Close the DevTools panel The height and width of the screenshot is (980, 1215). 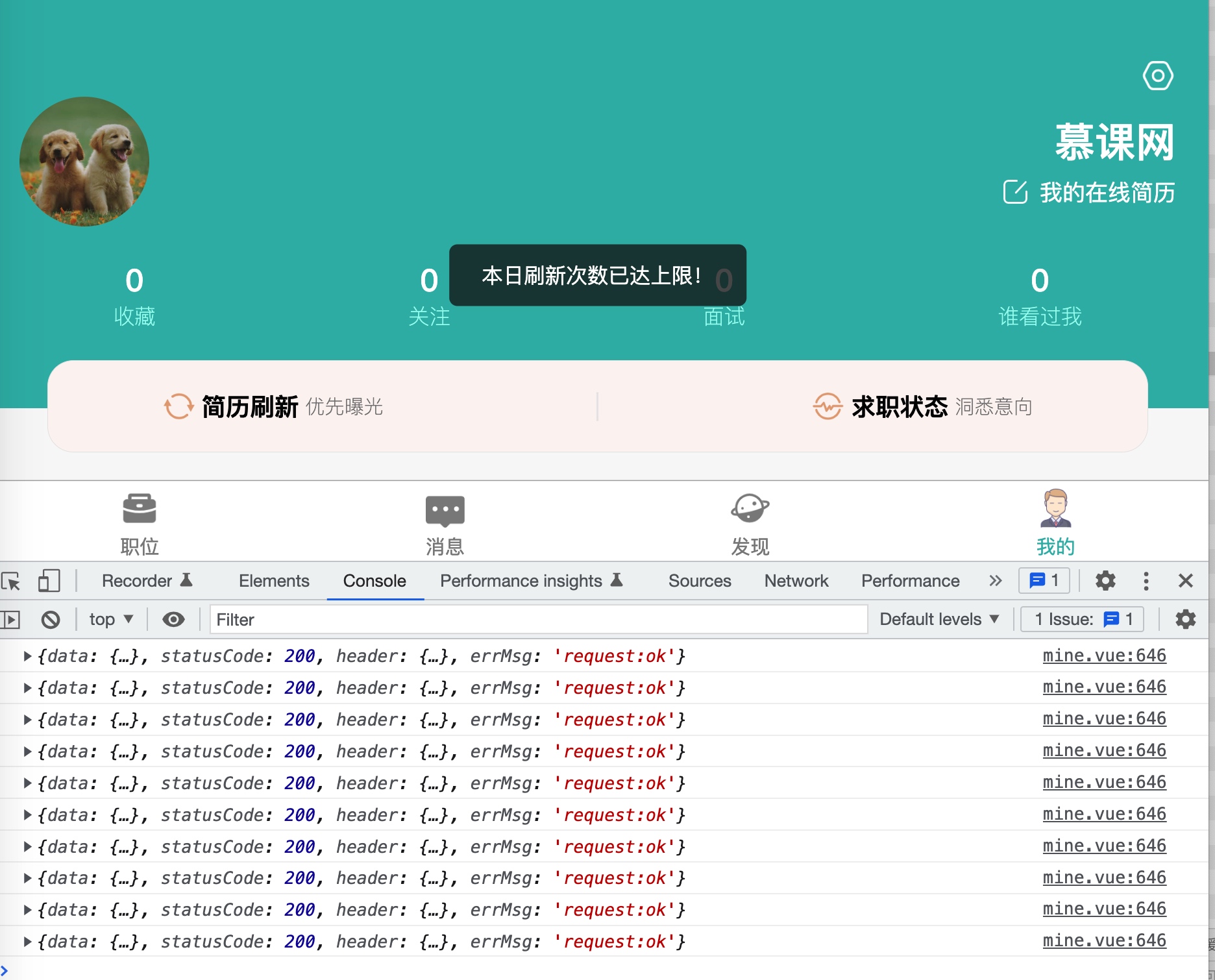click(1186, 581)
